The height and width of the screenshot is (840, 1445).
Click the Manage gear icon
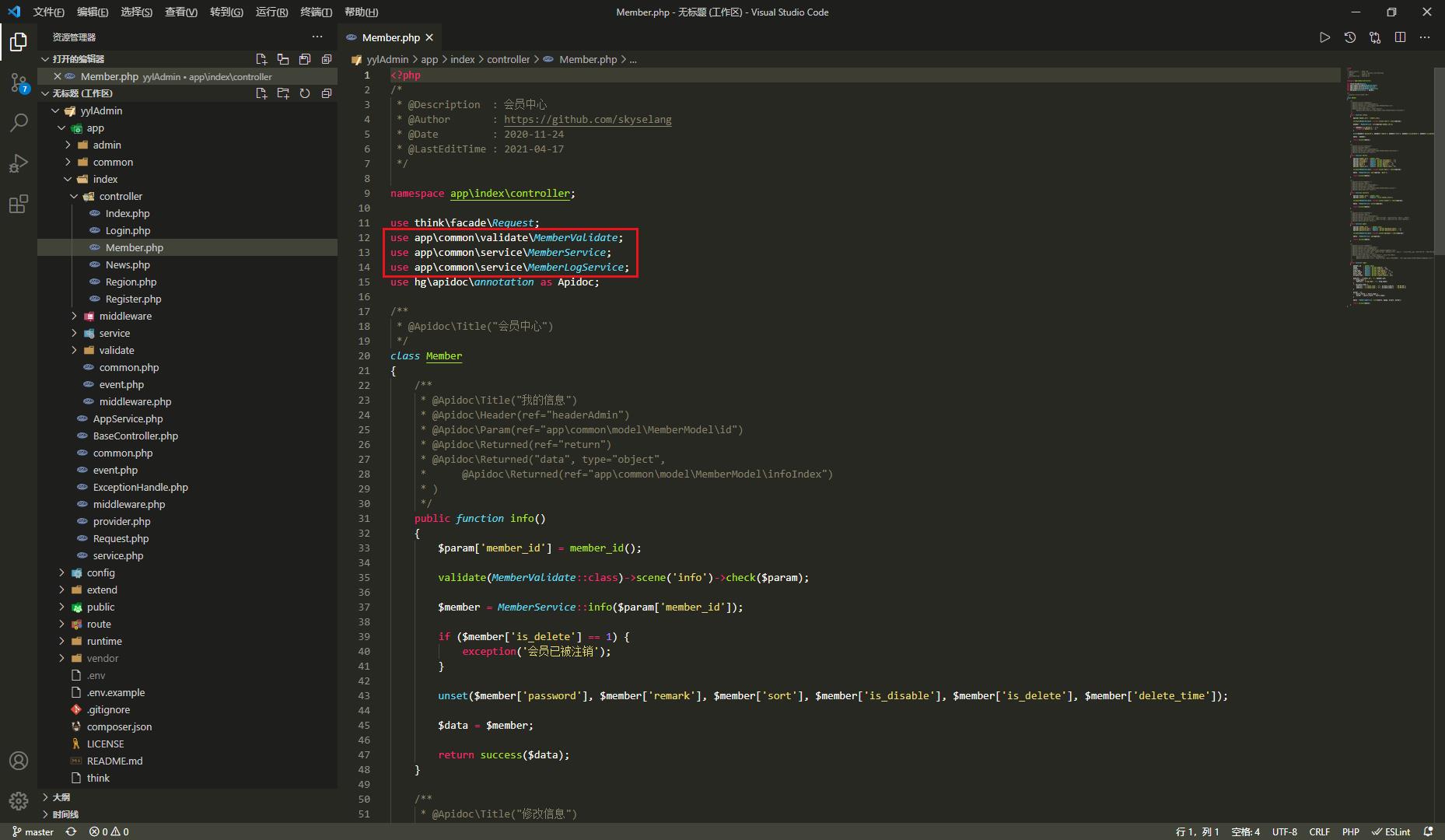click(x=19, y=800)
